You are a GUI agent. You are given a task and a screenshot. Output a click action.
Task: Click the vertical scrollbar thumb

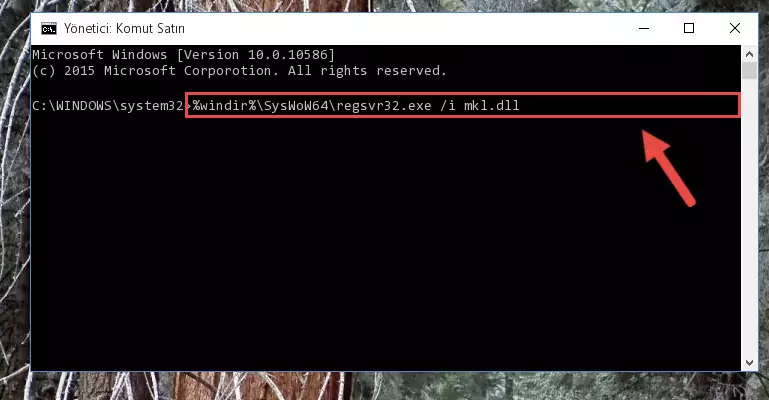point(749,70)
